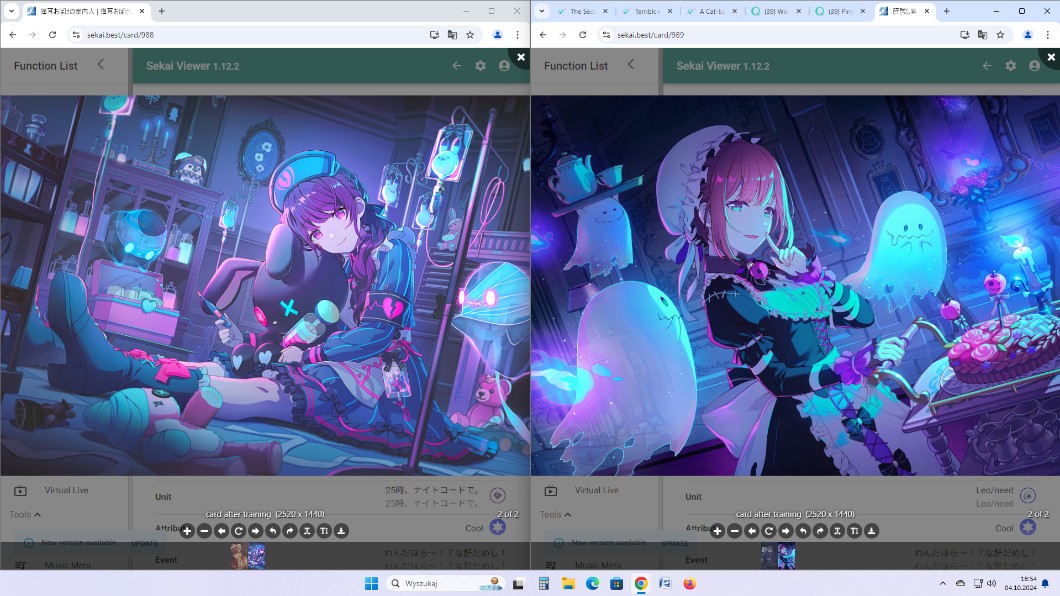Select the first thumbnail in the left viewer strip
The height and width of the screenshot is (596, 1060).
click(x=239, y=556)
